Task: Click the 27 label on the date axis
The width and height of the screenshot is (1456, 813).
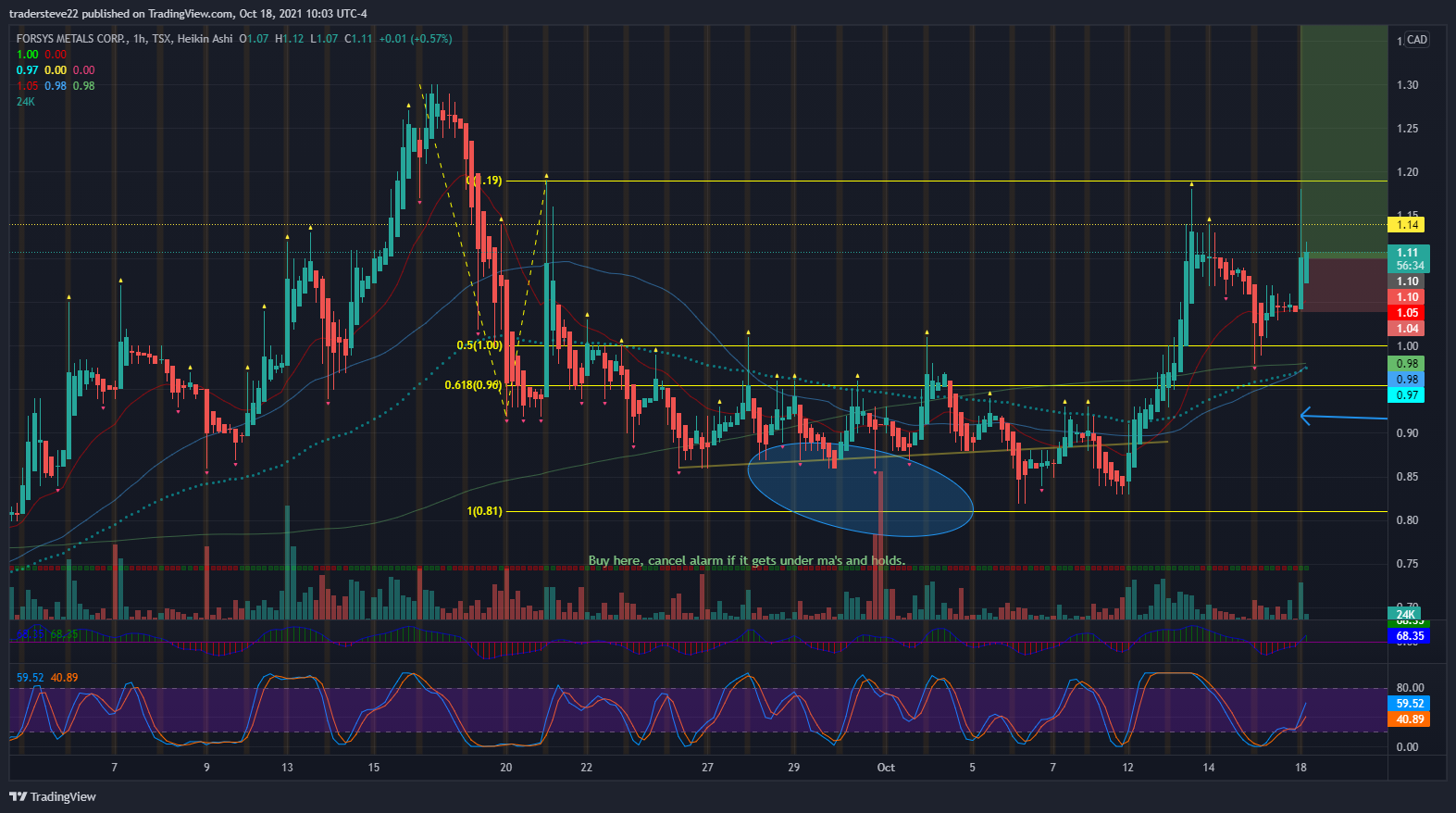Action: pyautogui.click(x=707, y=768)
